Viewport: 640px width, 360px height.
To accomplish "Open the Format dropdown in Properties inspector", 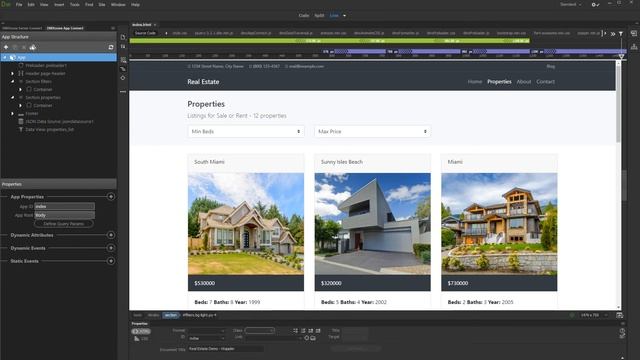I will point(206,331).
